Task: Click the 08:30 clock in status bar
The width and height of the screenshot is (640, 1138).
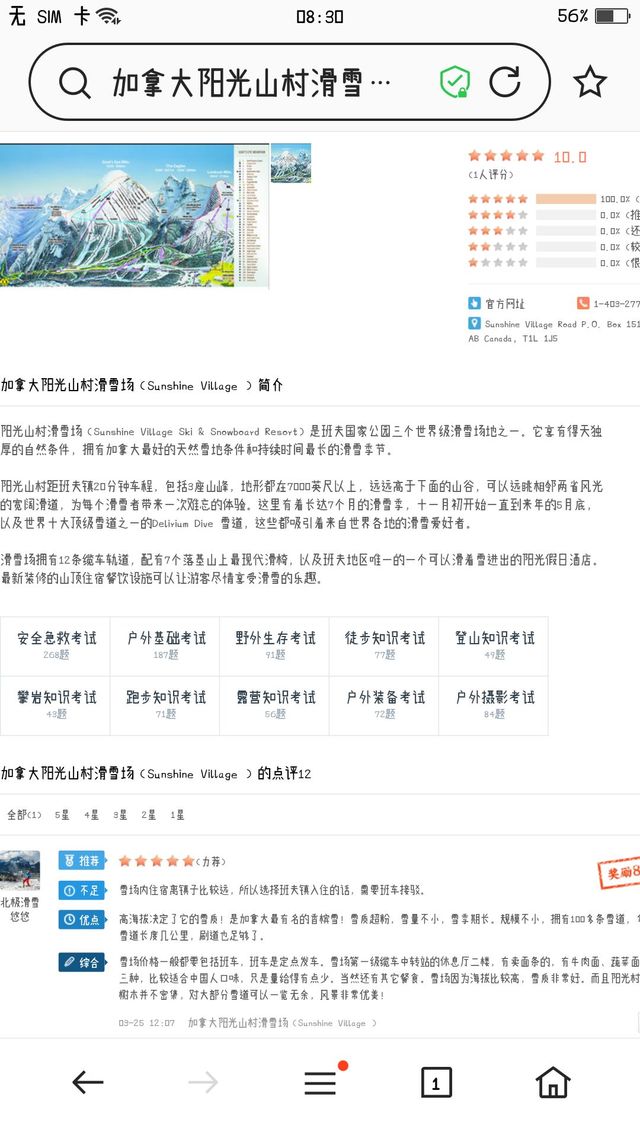Action: pyautogui.click(x=320, y=16)
